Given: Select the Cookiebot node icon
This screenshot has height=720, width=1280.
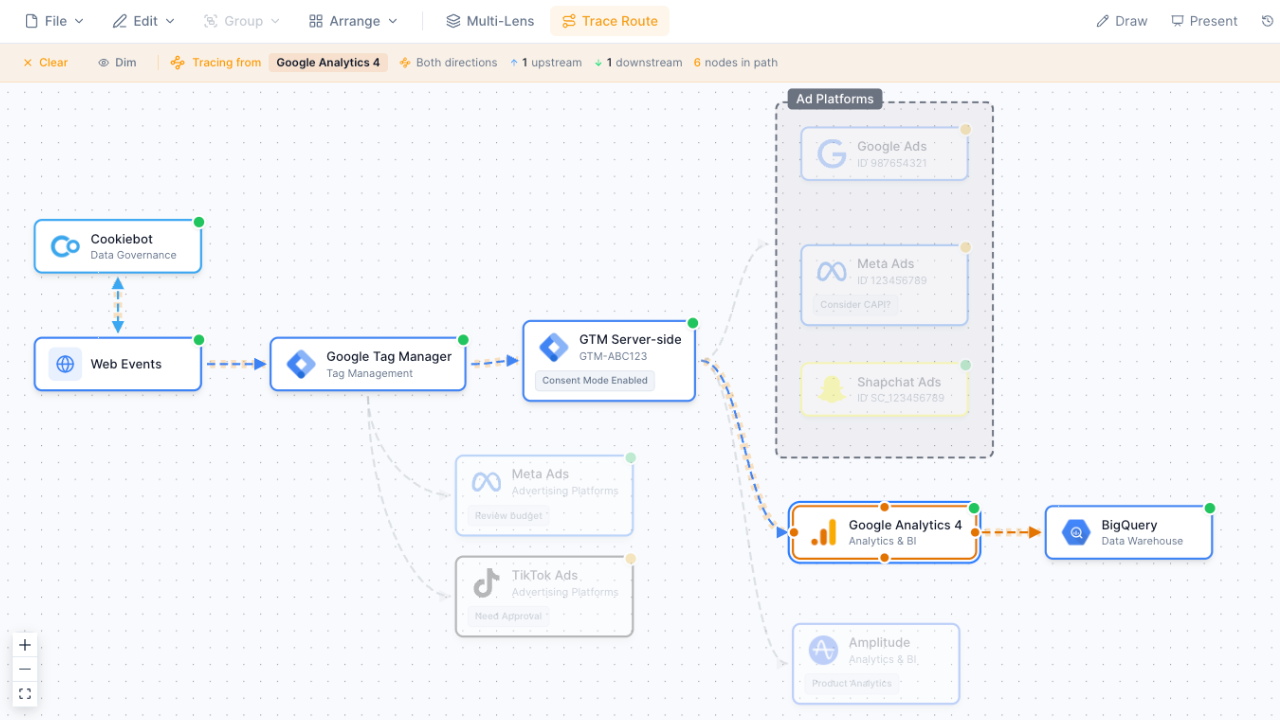Looking at the screenshot, I should click(x=63, y=245).
